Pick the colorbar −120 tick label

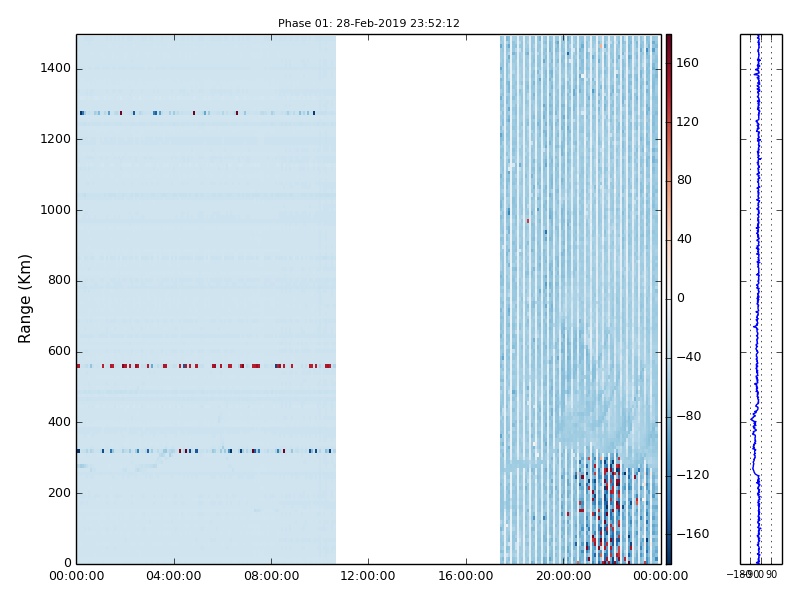[693, 475]
